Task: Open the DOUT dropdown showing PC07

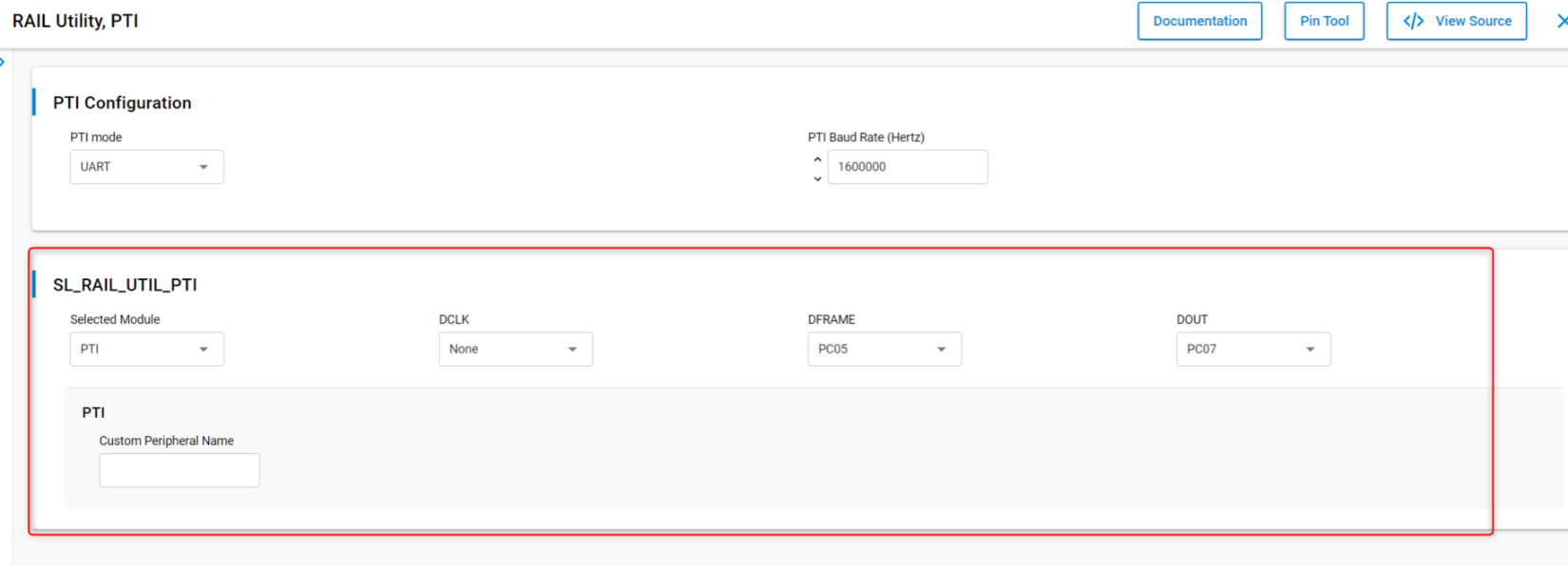Action: tap(1252, 349)
